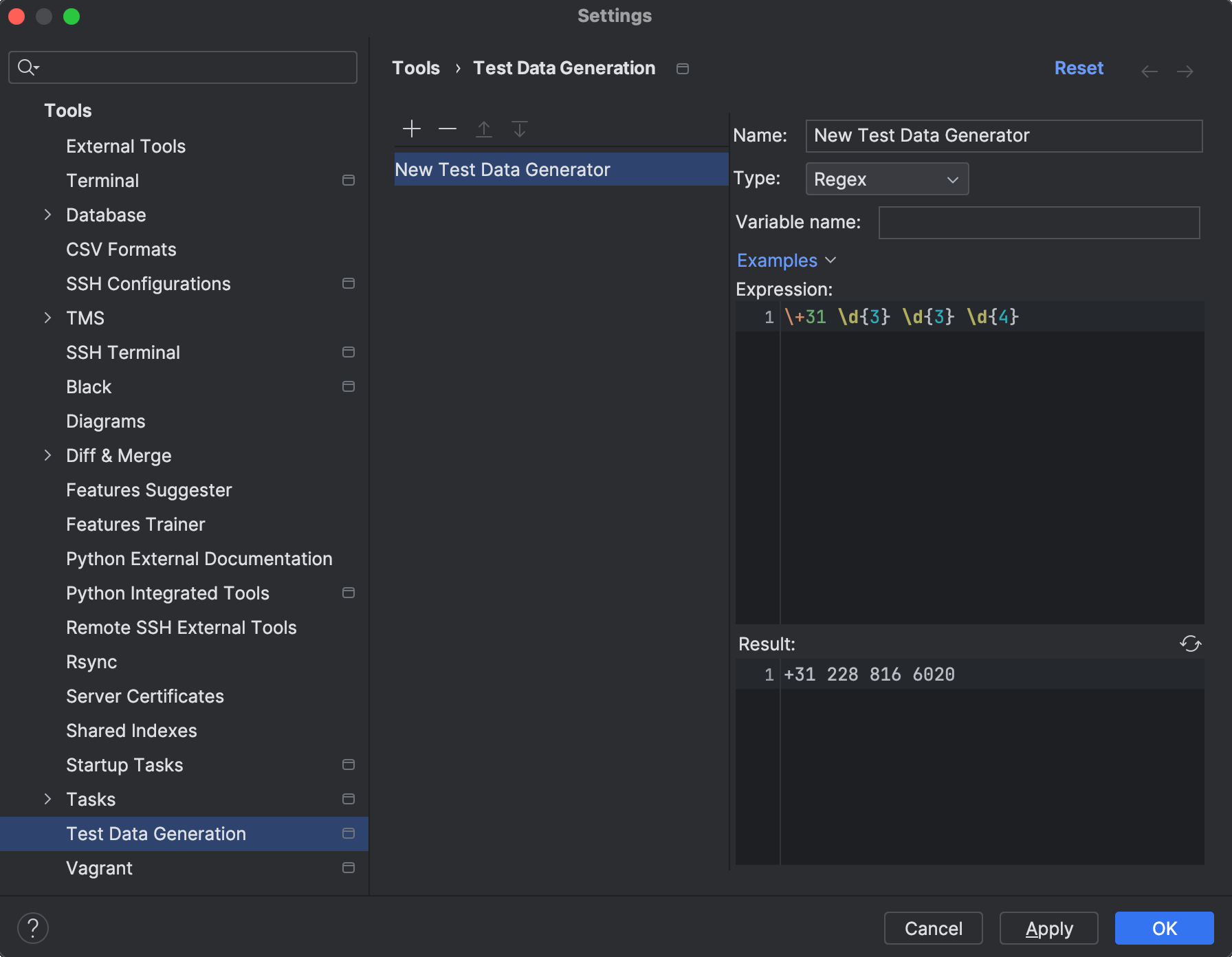Open the Type dropdown showing Regex

886,179
